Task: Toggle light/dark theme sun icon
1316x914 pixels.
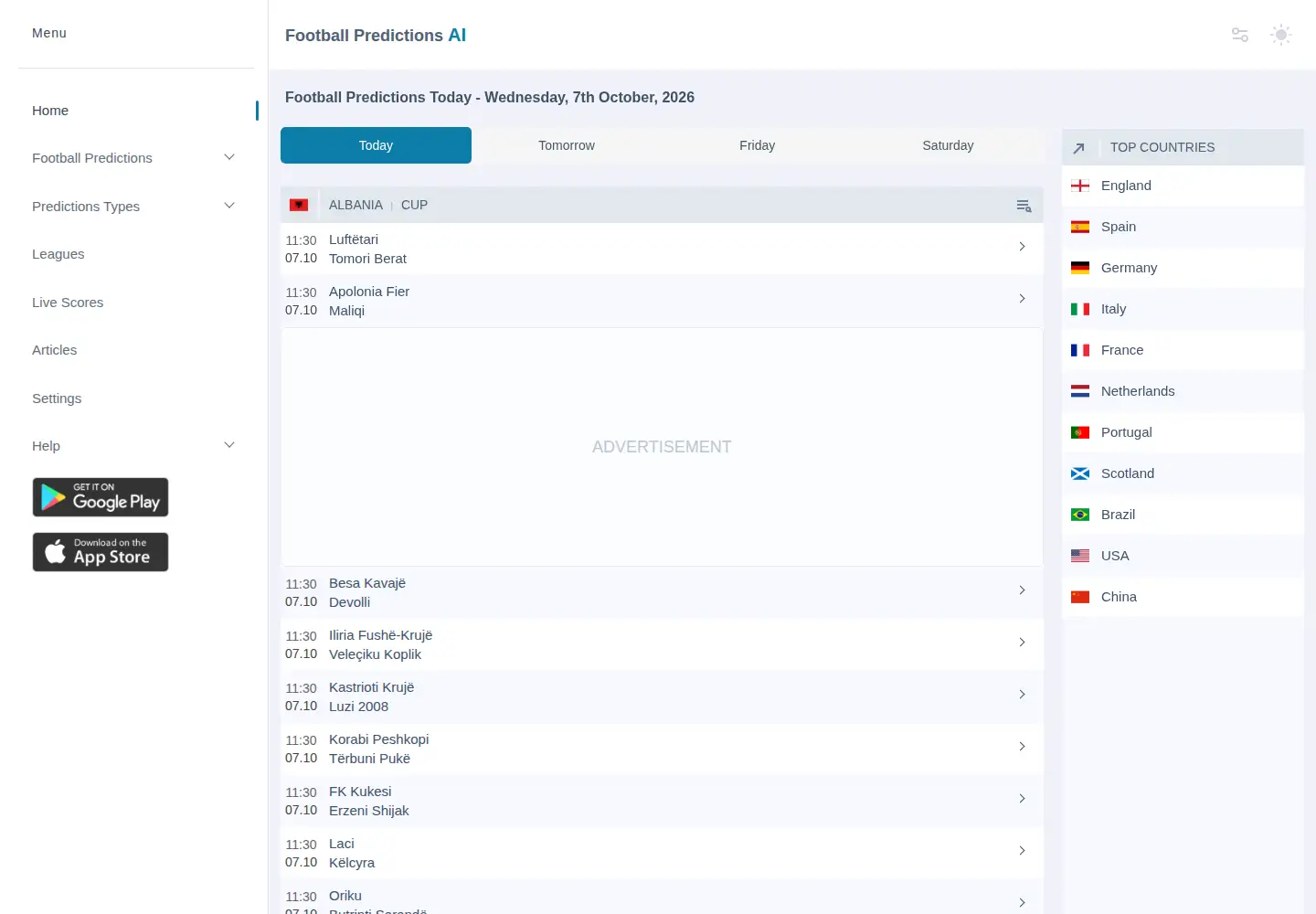Action: 1281,35
